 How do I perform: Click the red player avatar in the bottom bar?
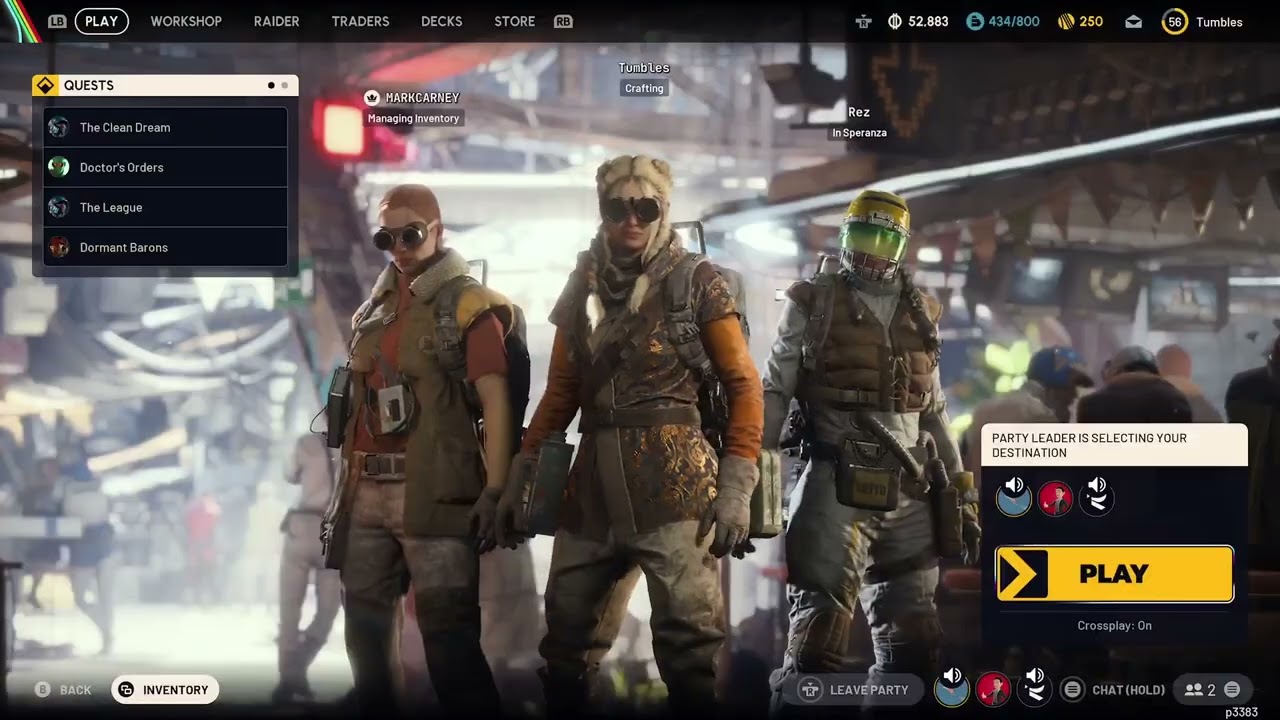pyautogui.click(x=993, y=688)
